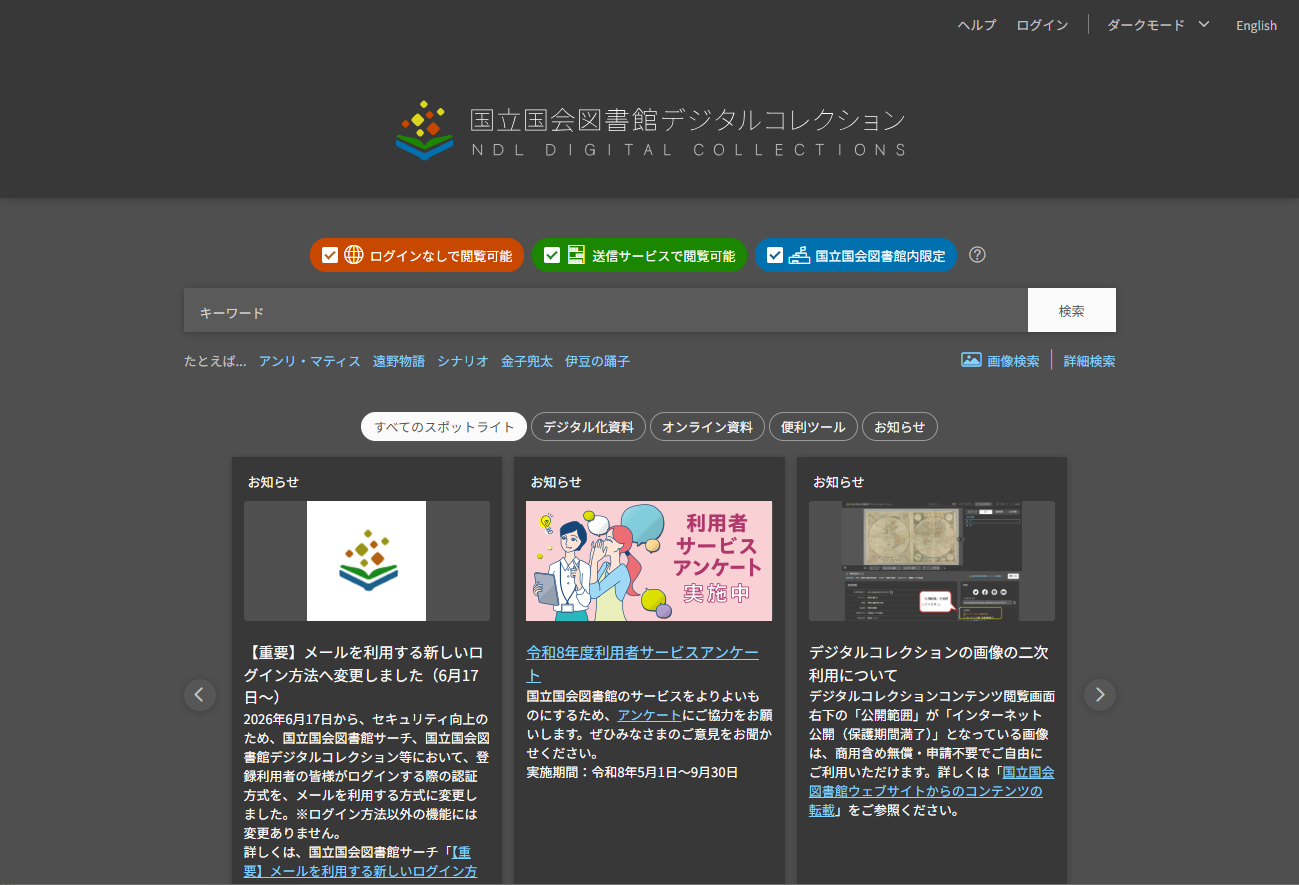Open 【重要】メールを利用する新しいログイン方法 link

tap(360, 861)
